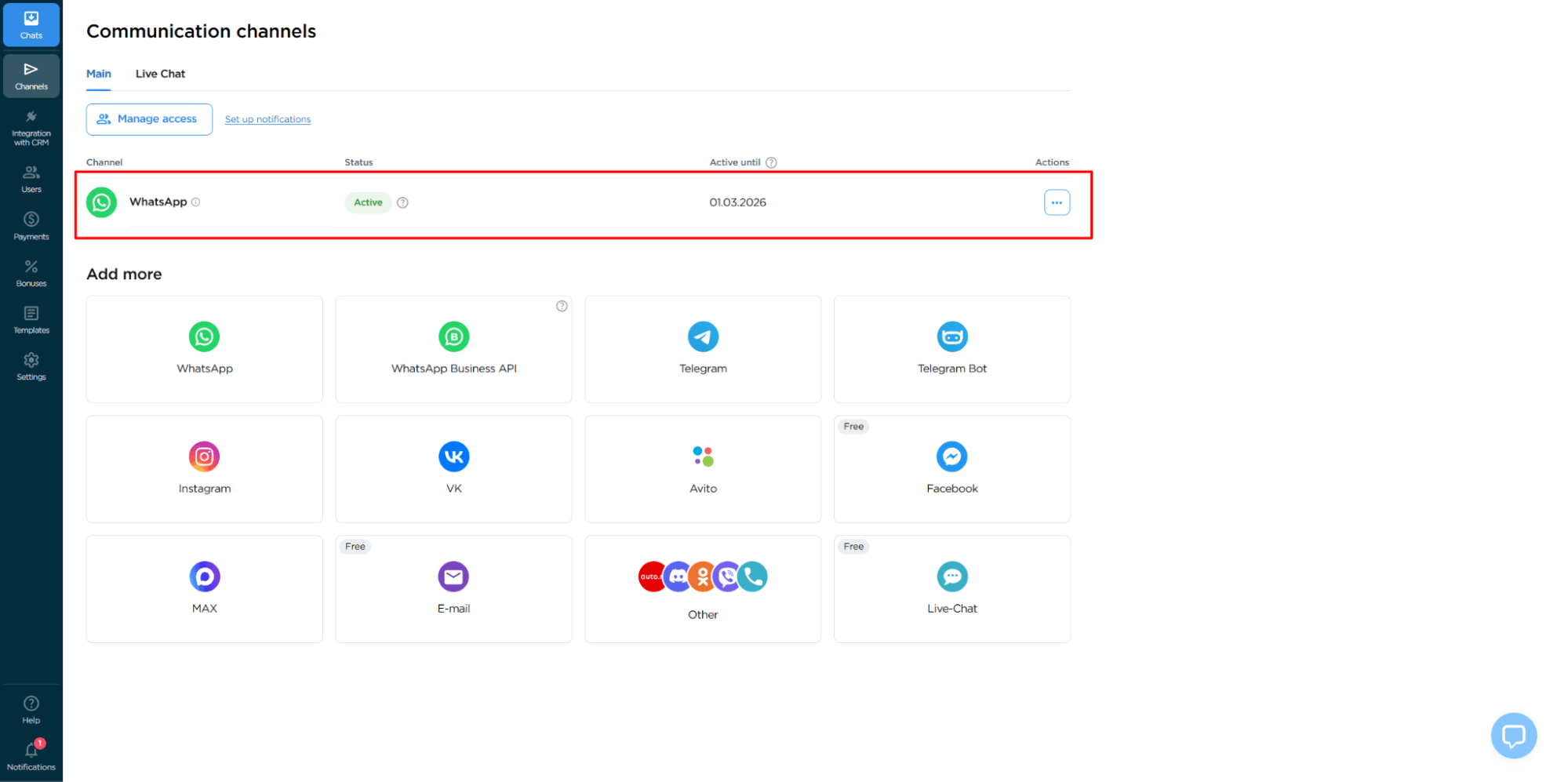Open the WhatsApp channel actions menu
This screenshot has width=1568, height=782.
1057,202
